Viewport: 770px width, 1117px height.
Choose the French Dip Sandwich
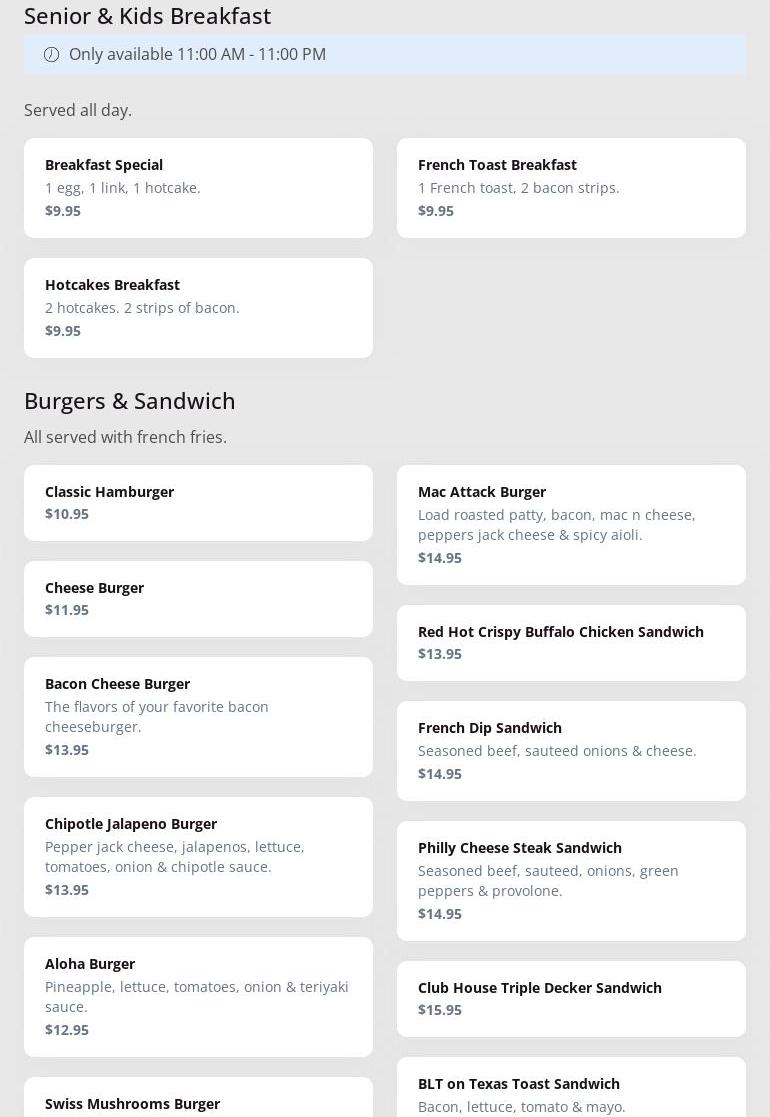pos(571,751)
